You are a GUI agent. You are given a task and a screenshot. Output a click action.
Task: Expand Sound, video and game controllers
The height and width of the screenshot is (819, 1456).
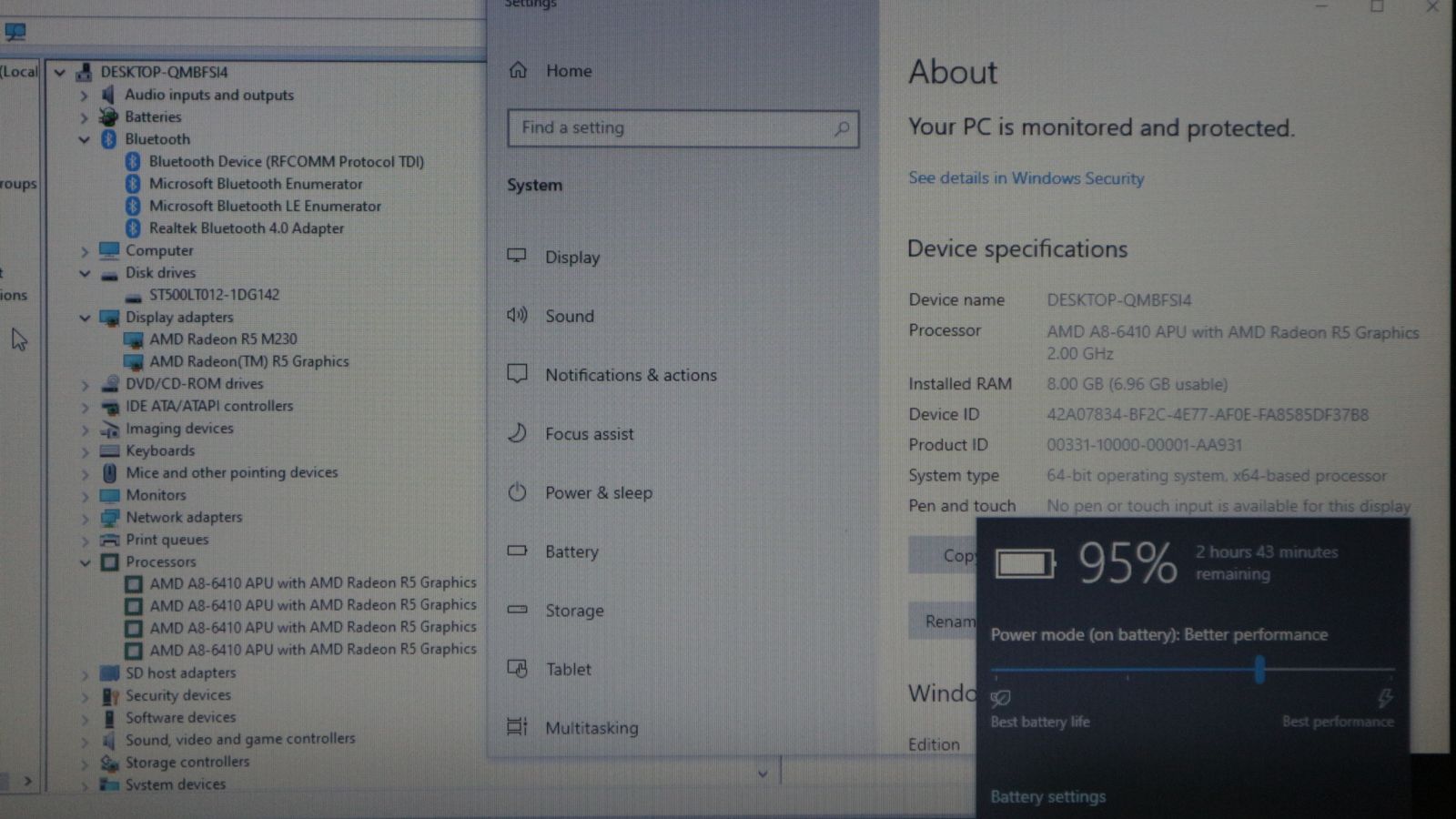[84, 740]
